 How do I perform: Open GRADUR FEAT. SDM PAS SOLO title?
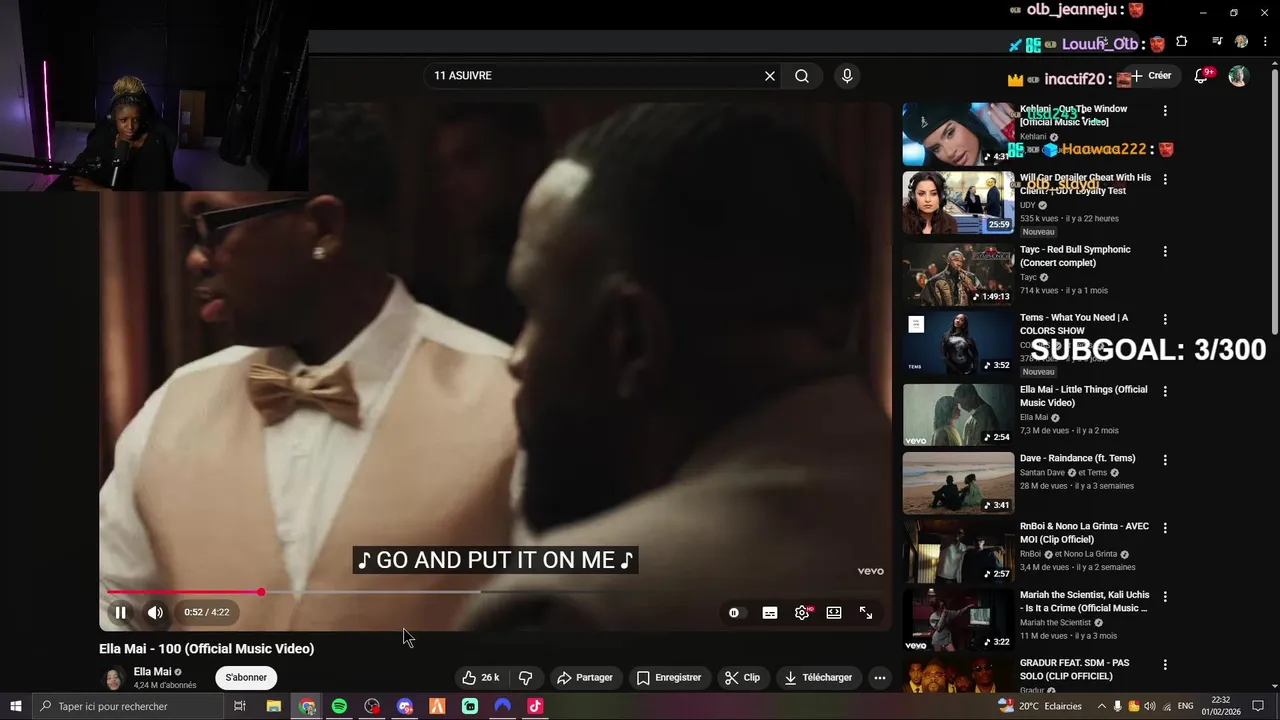[1075, 669]
